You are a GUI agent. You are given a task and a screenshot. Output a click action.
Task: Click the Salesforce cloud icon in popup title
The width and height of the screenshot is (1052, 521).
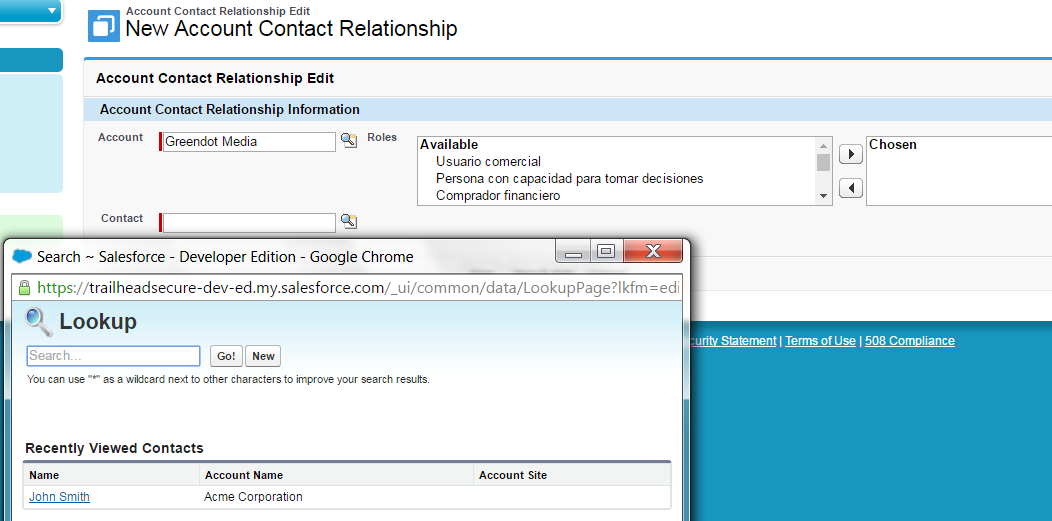pyautogui.click(x=22, y=257)
